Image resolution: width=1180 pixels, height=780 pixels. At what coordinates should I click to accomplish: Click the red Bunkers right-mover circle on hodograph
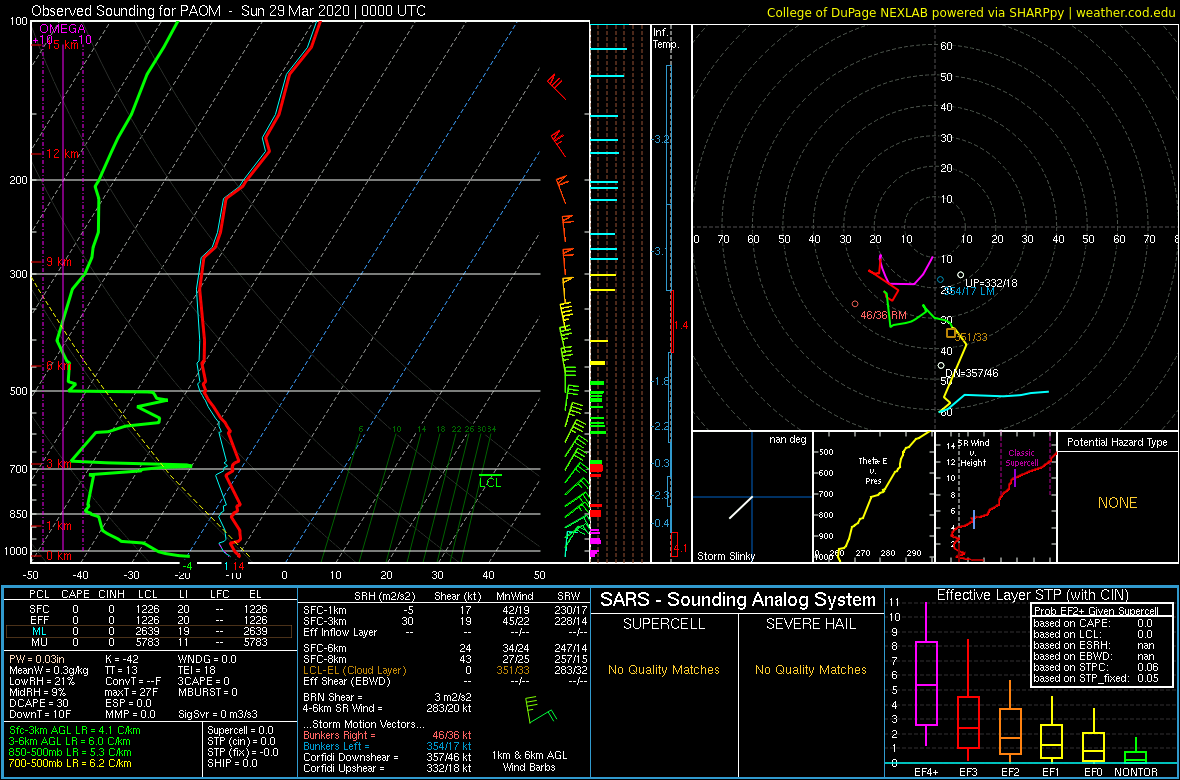(x=855, y=304)
